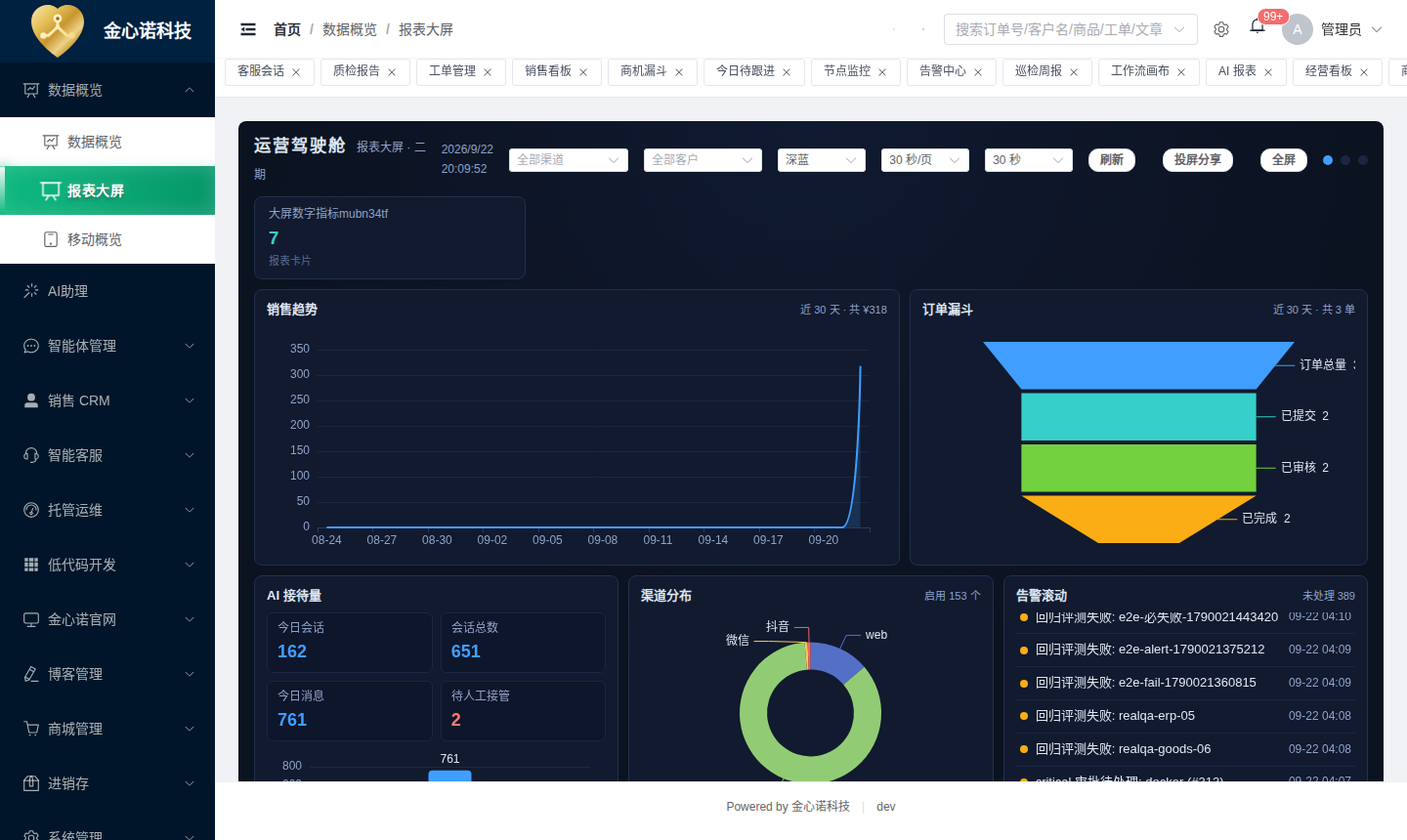Open notifications bell with 99+ badge
1407x840 pixels.
pyautogui.click(x=1258, y=26)
